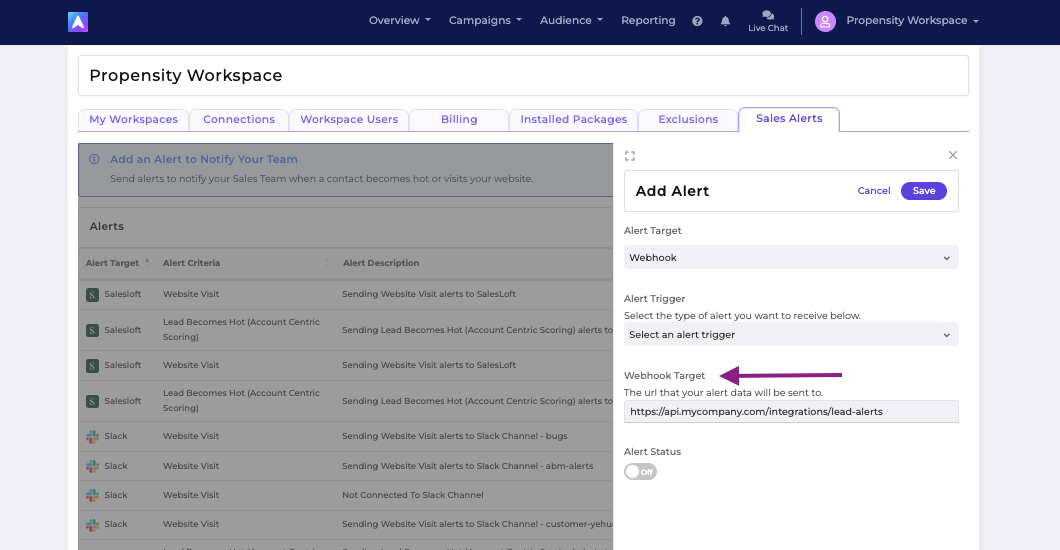This screenshot has width=1060, height=550.
Task: Expand the Audience menu
Action: point(571,20)
